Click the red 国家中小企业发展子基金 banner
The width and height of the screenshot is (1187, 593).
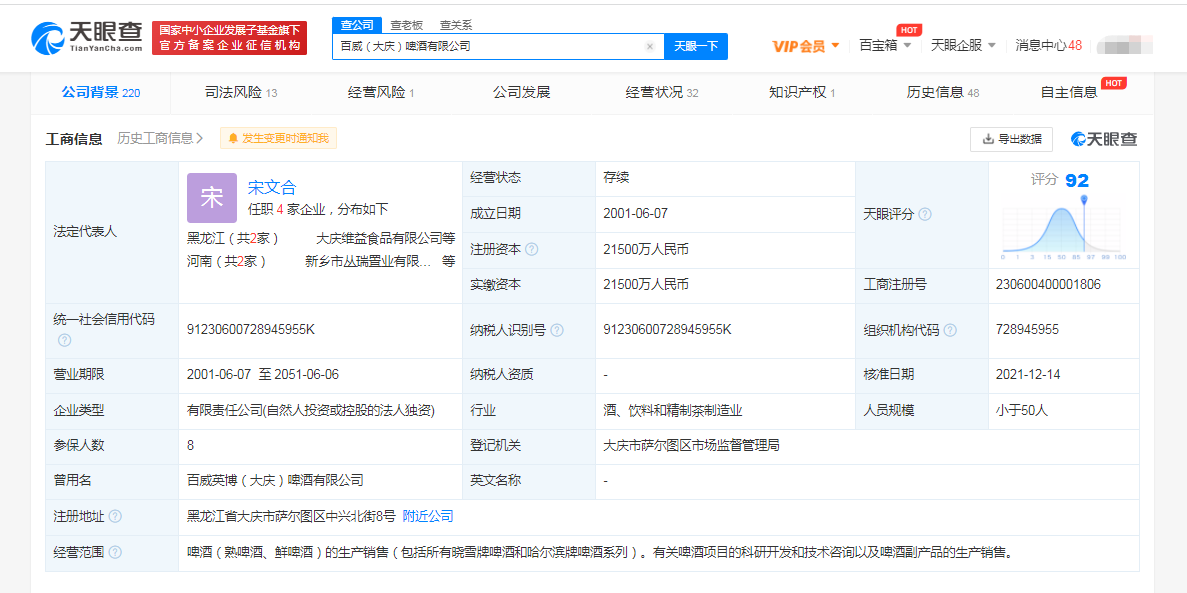[x=229, y=38]
